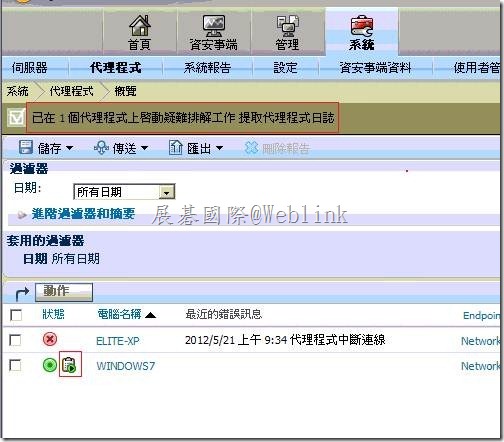Click the computers icon above 管理
Image resolution: width=504 pixels, height=442 pixels.
[x=288, y=26]
